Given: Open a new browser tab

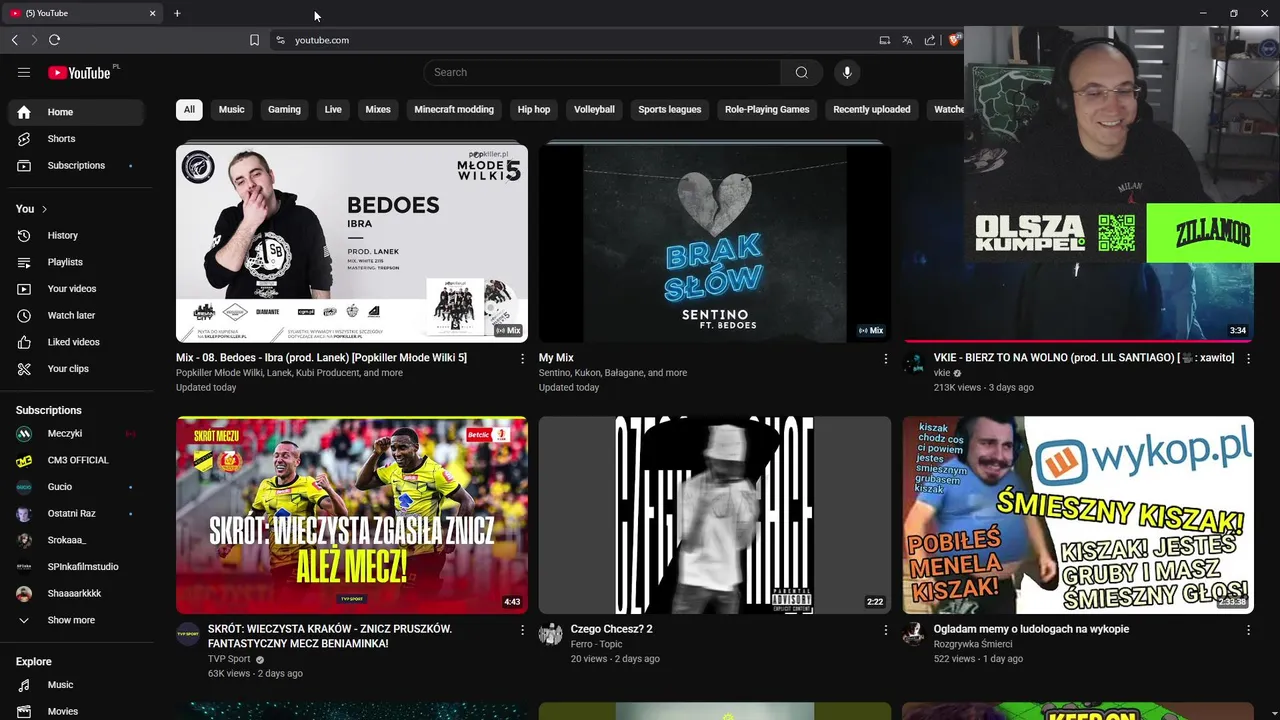Looking at the screenshot, I should tap(177, 13).
